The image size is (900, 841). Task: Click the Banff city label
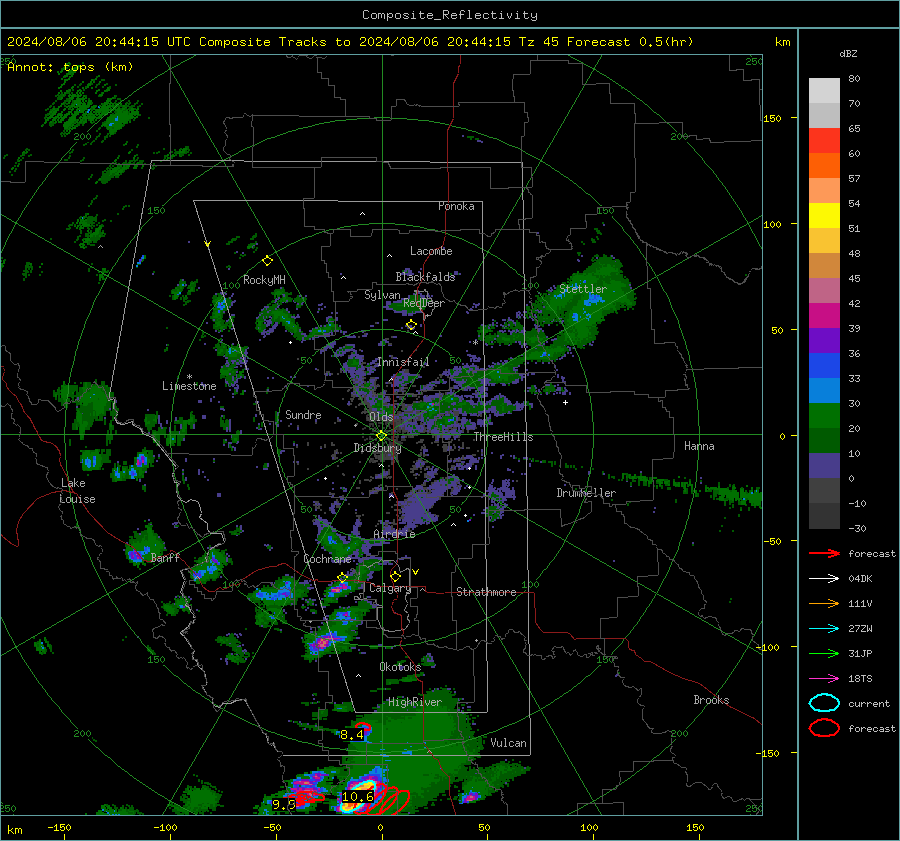(165, 557)
